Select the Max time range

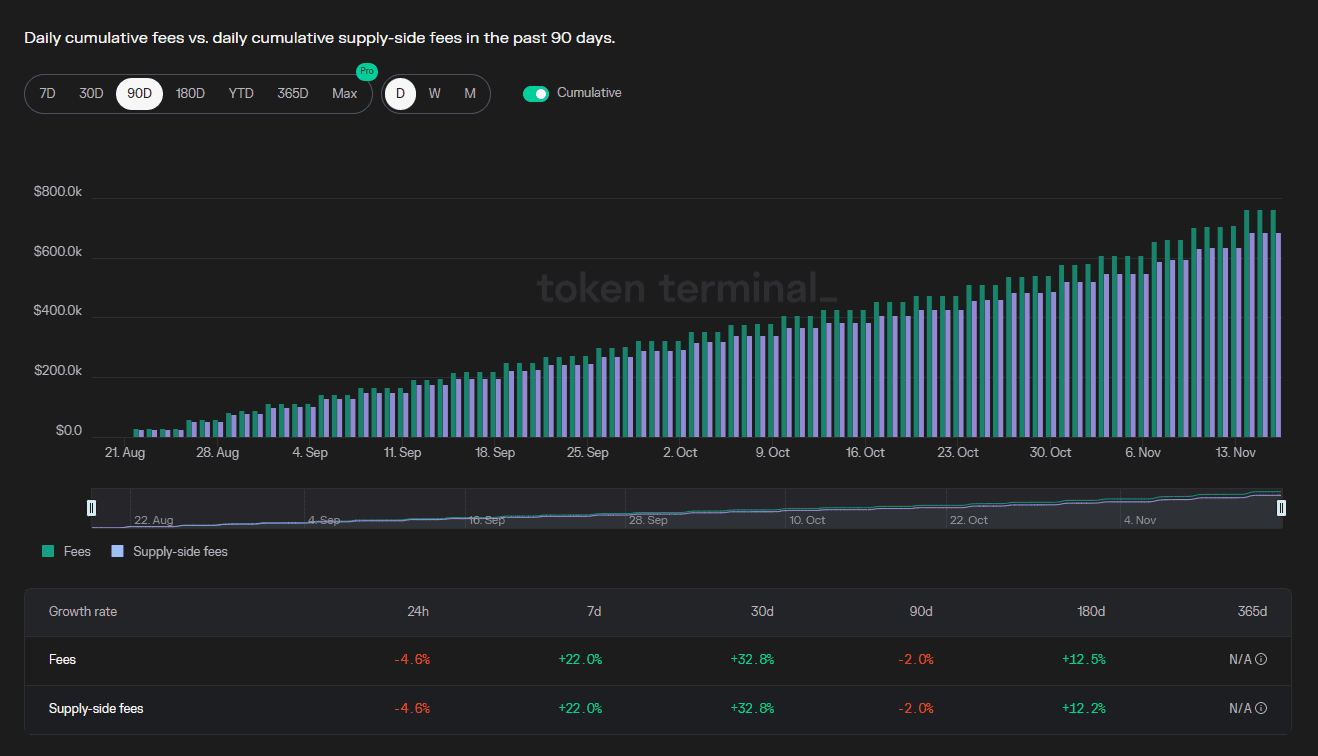[x=344, y=94]
